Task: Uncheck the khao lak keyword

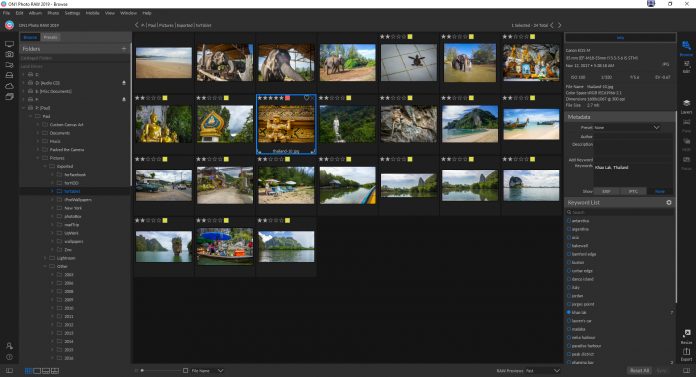Action: [x=569, y=313]
